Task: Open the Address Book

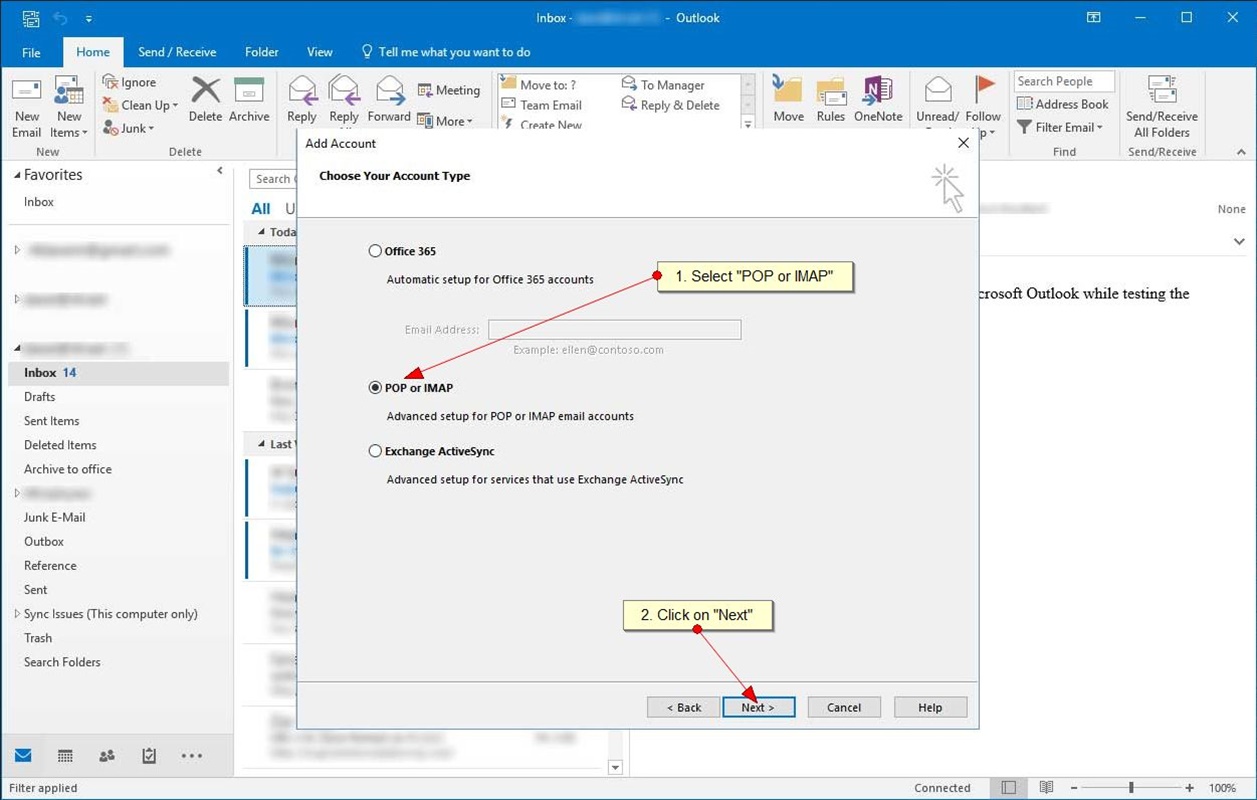Action: click(1062, 104)
